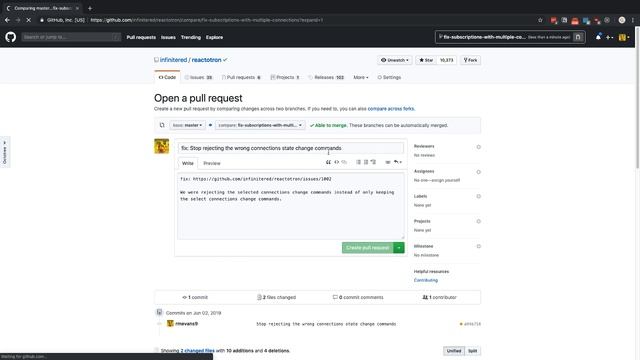Open the compare branch dropdown
The image size is (640, 360).
pos(260,125)
